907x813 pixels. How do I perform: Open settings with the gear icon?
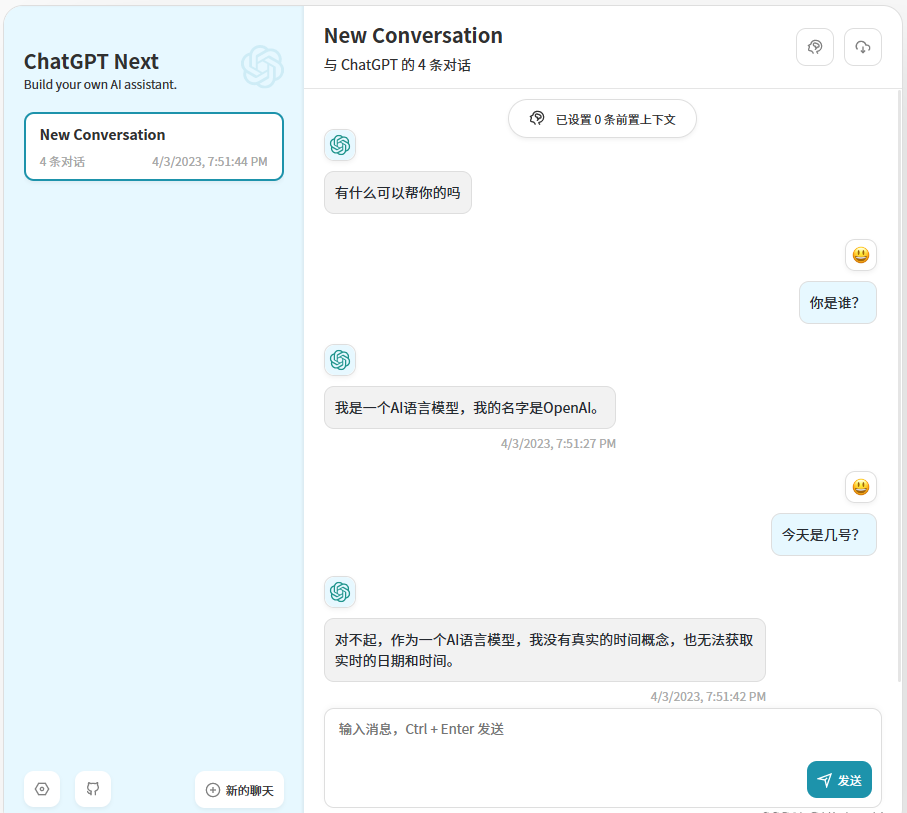(x=41, y=789)
